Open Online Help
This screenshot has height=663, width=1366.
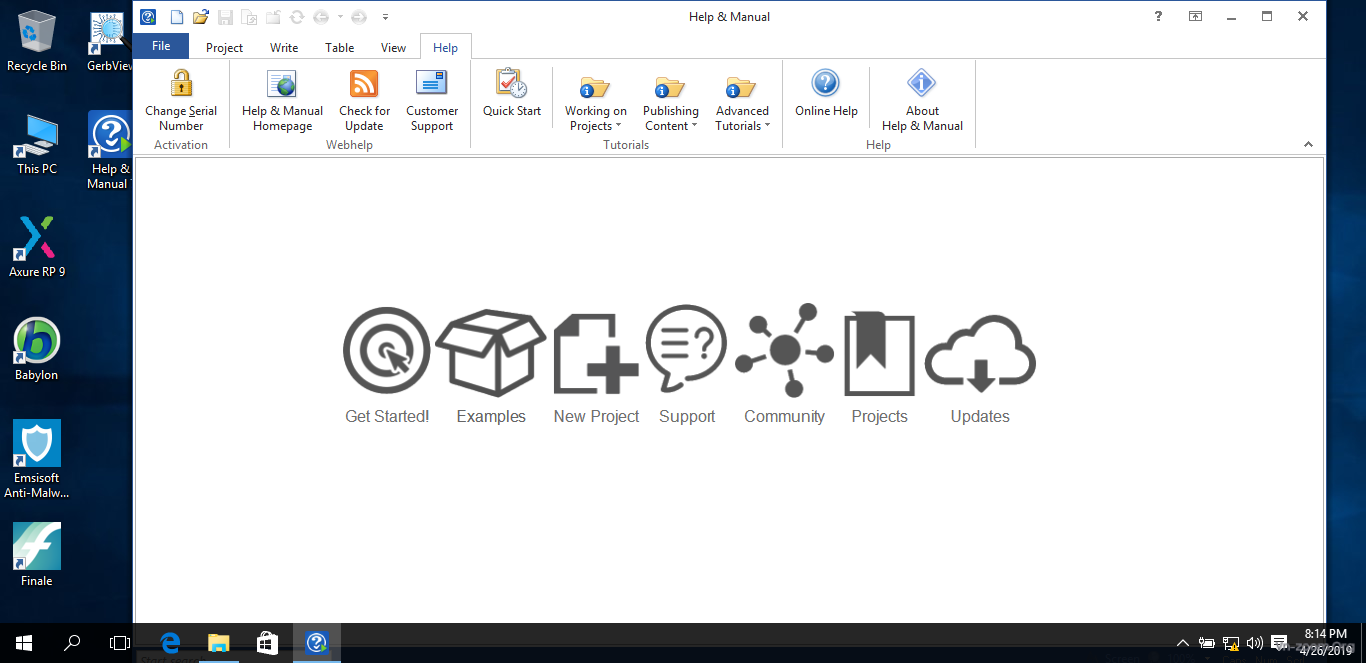(826, 94)
